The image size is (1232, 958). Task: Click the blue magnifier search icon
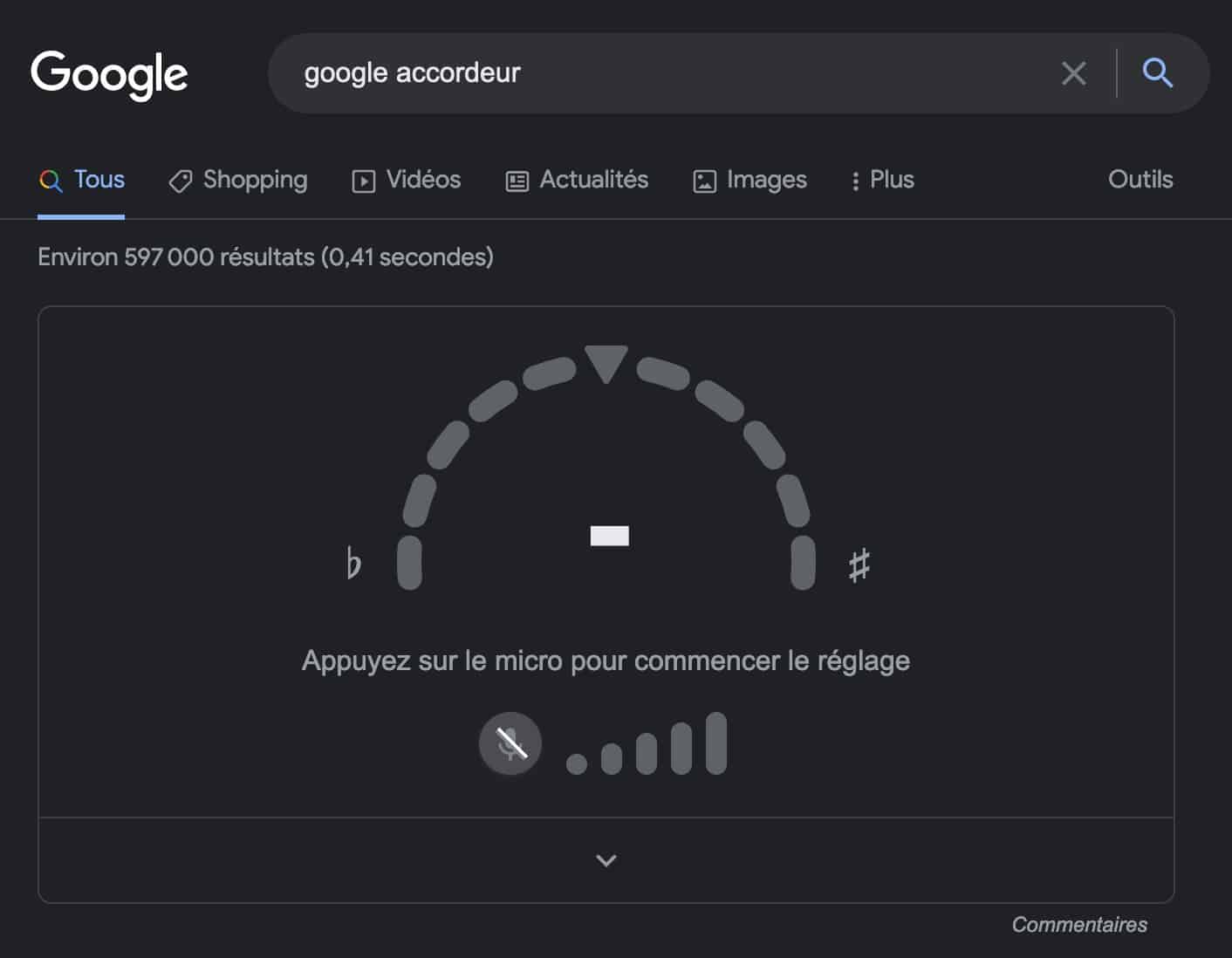pos(1157,73)
